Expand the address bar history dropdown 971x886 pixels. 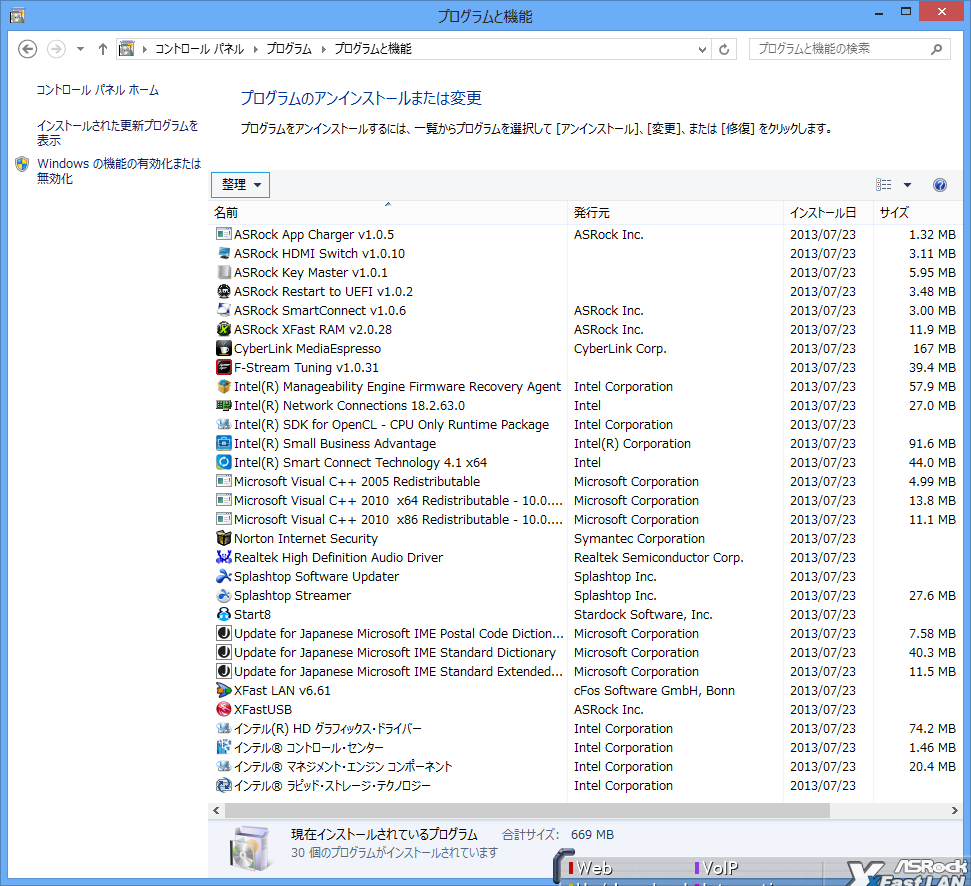(x=702, y=50)
